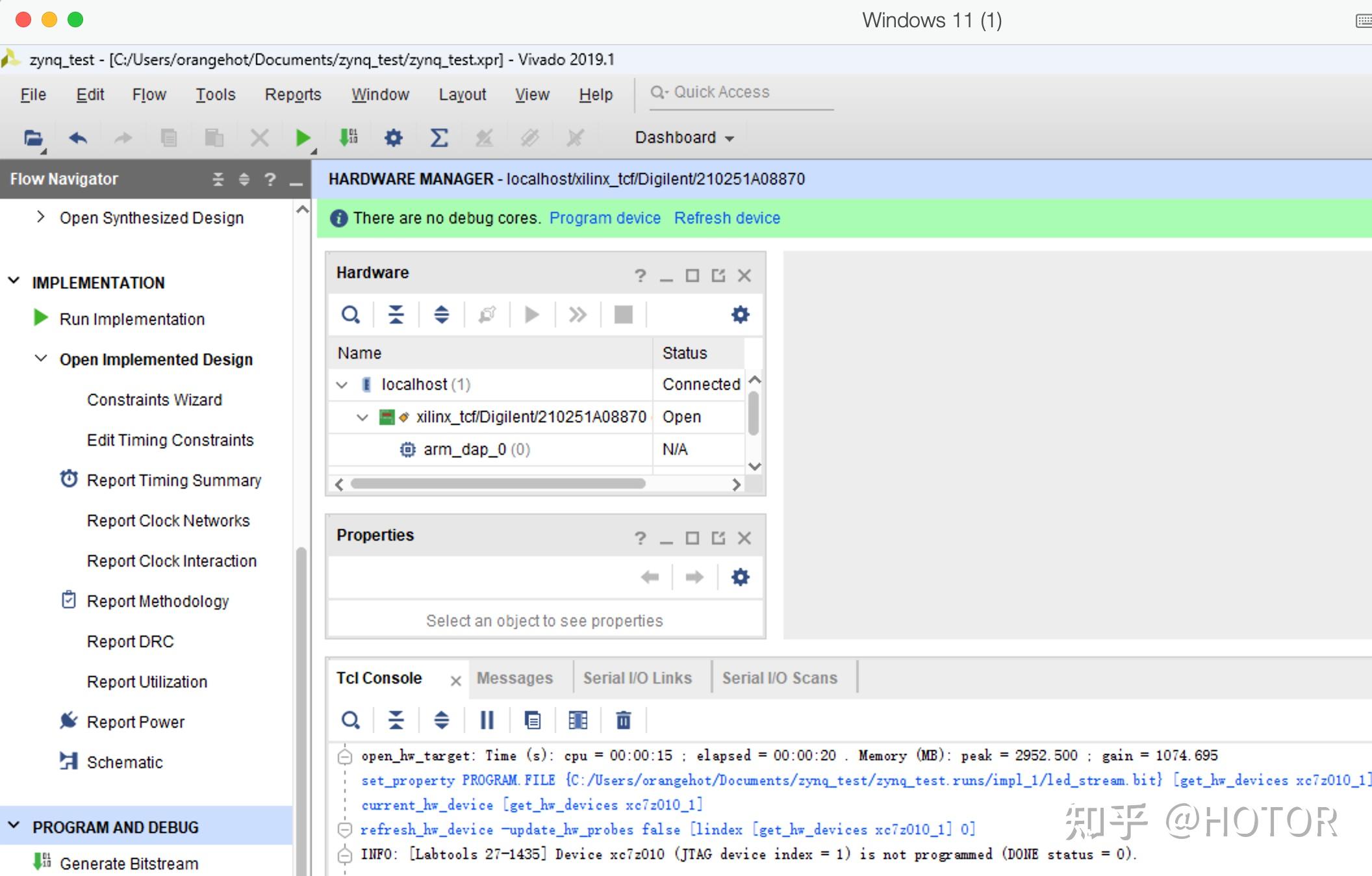The height and width of the screenshot is (876, 1372).
Task: Click the Hardware panel horizontal scrollbar
Action: coord(498,484)
